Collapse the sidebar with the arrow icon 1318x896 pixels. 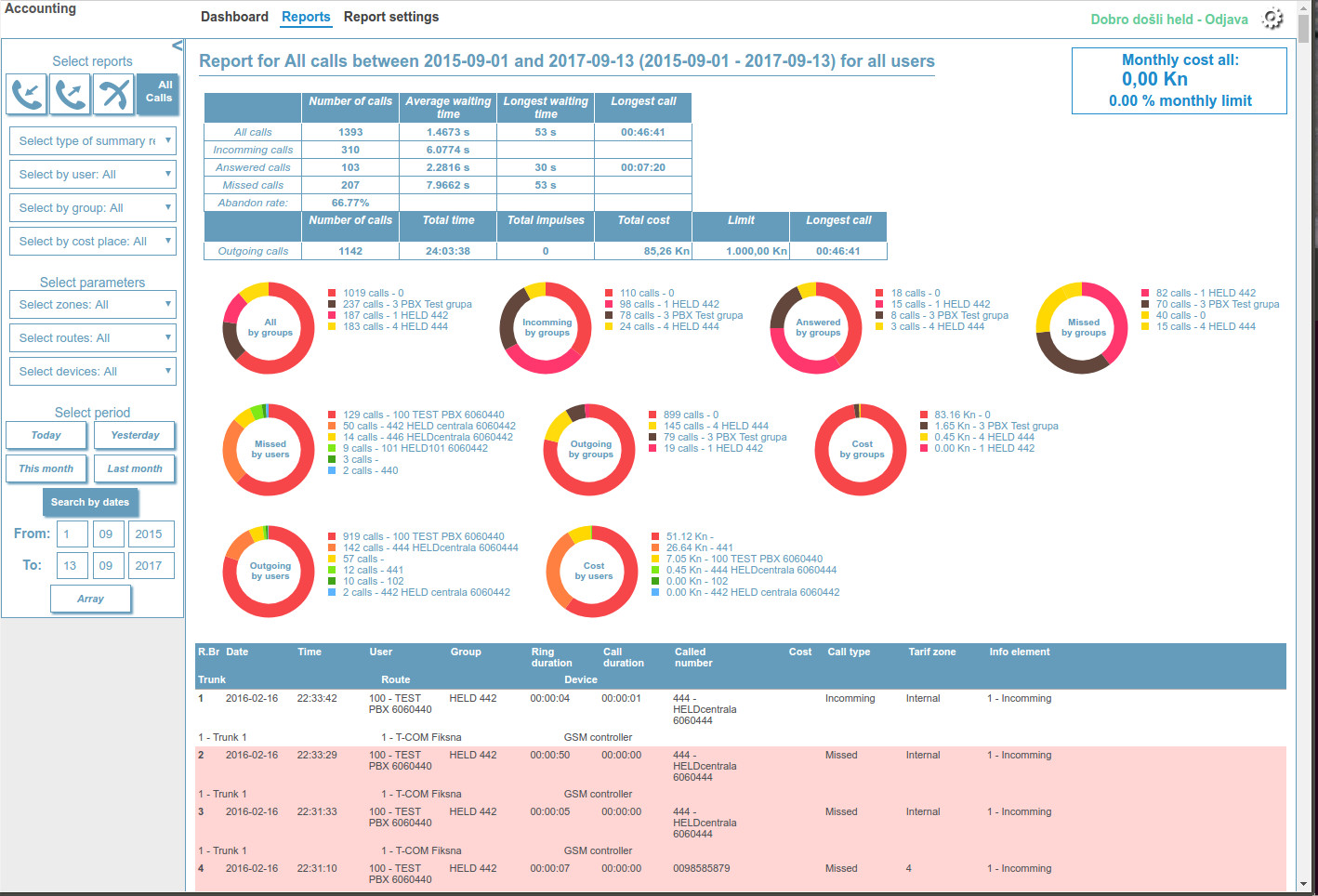click(177, 46)
